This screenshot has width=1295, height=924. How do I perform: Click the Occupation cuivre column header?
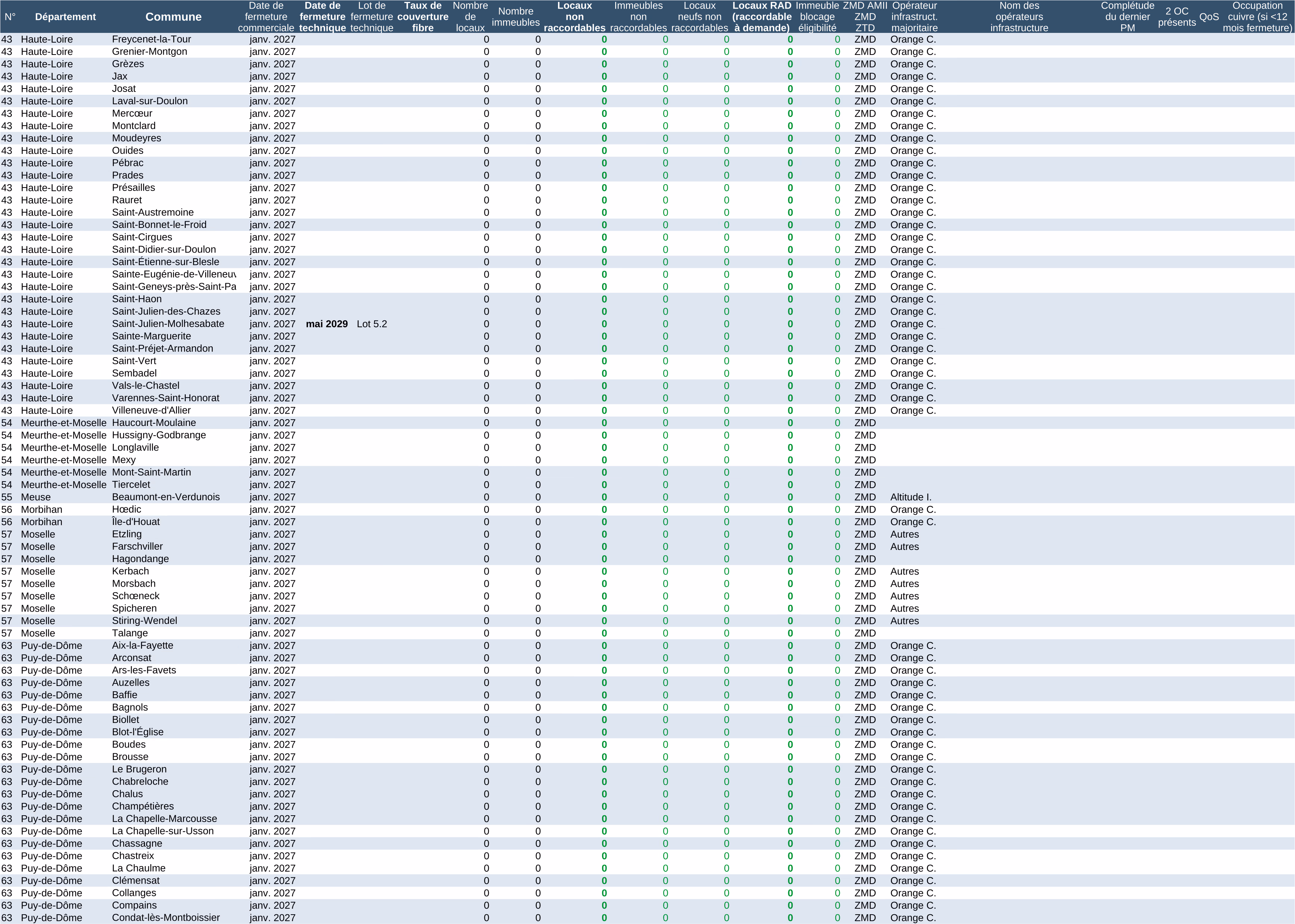click(x=1258, y=17)
